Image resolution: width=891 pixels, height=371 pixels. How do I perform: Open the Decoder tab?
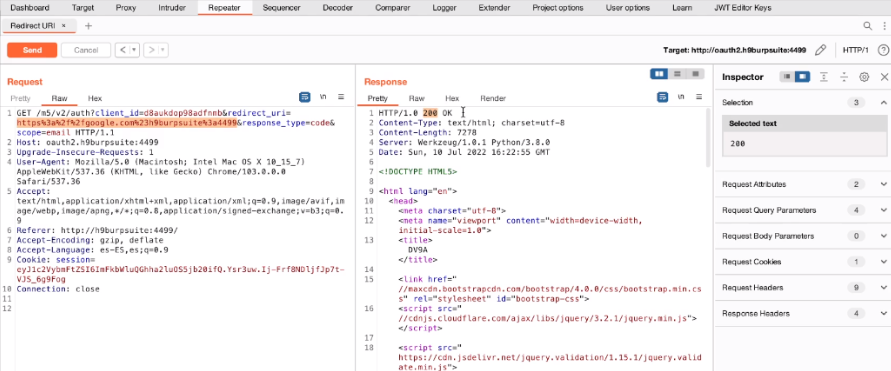pos(338,8)
